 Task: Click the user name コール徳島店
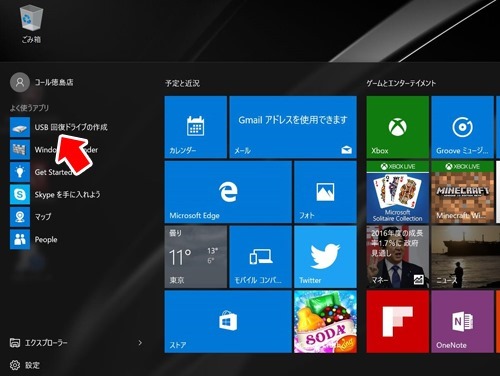[54, 82]
